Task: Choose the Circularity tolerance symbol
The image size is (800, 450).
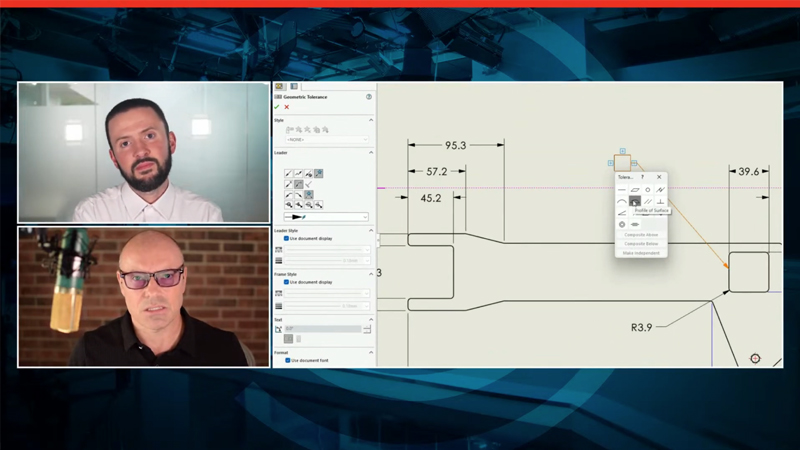Action: click(647, 190)
